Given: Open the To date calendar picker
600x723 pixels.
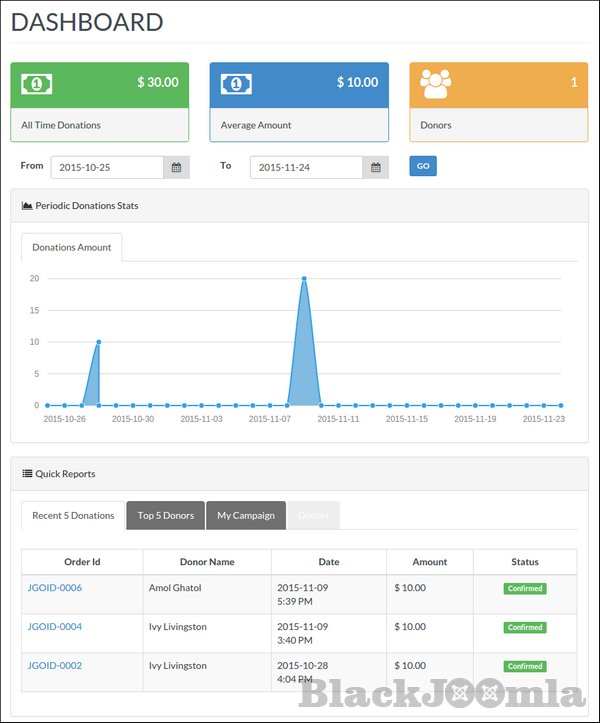Looking at the screenshot, I should [x=376, y=168].
